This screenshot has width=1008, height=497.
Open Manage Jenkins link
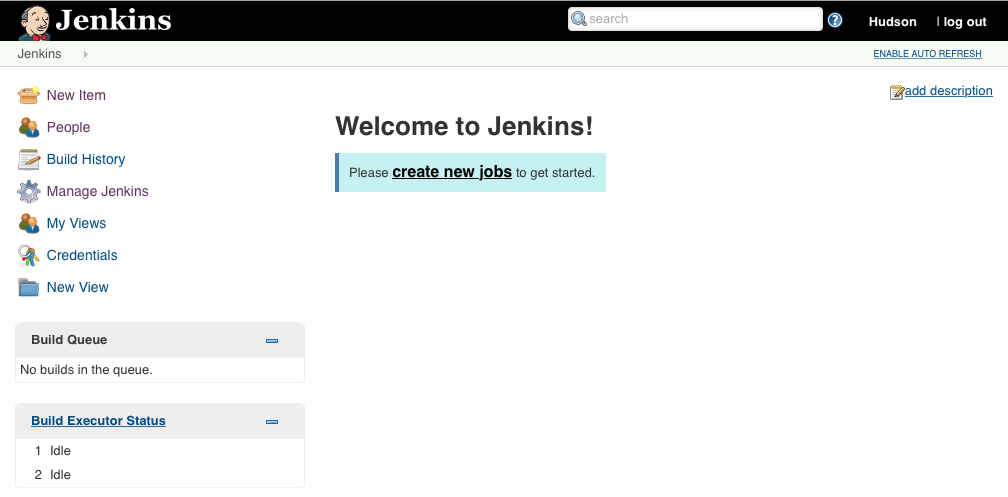coord(97,192)
